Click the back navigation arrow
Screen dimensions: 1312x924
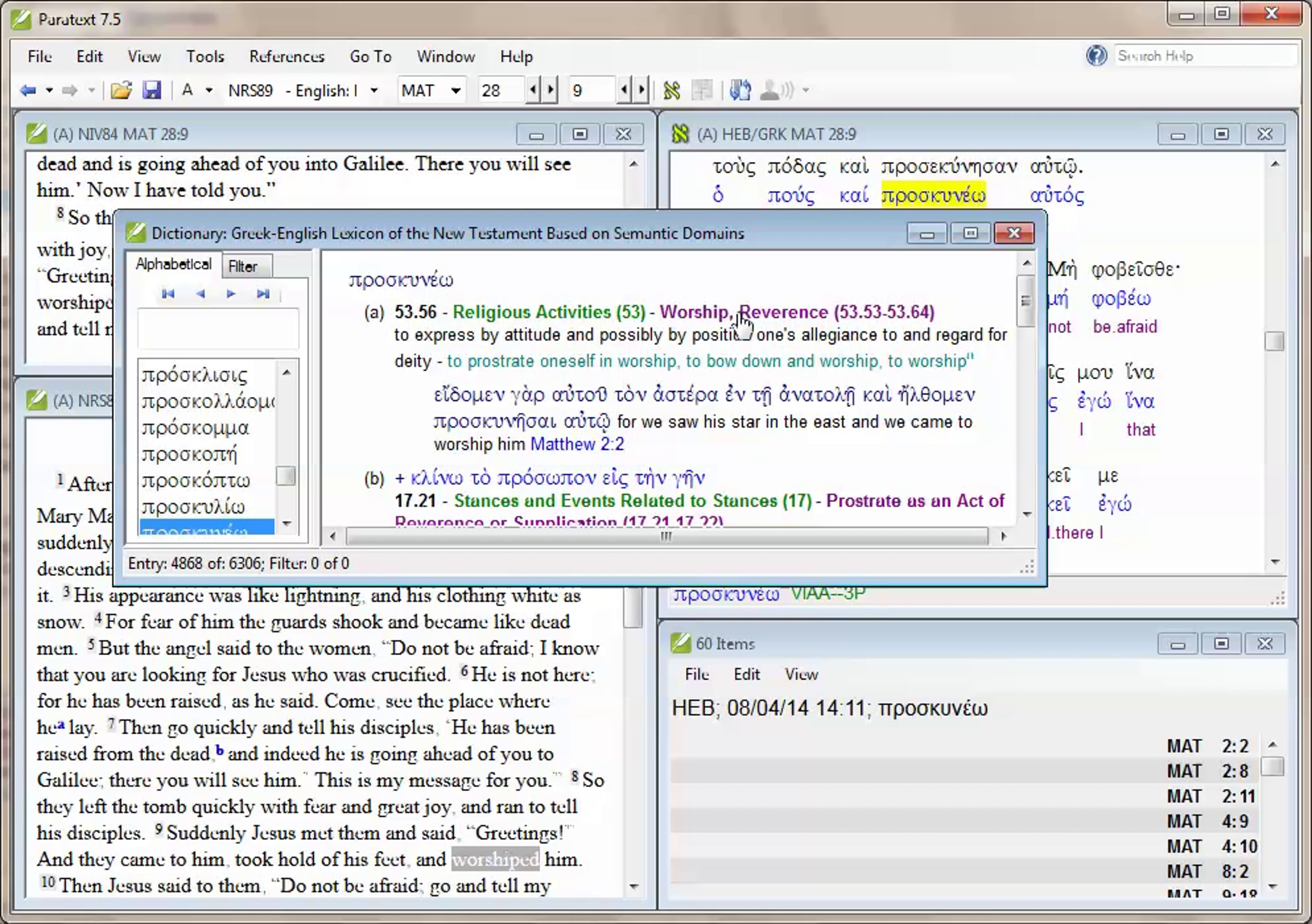pyautogui.click(x=27, y=90)
